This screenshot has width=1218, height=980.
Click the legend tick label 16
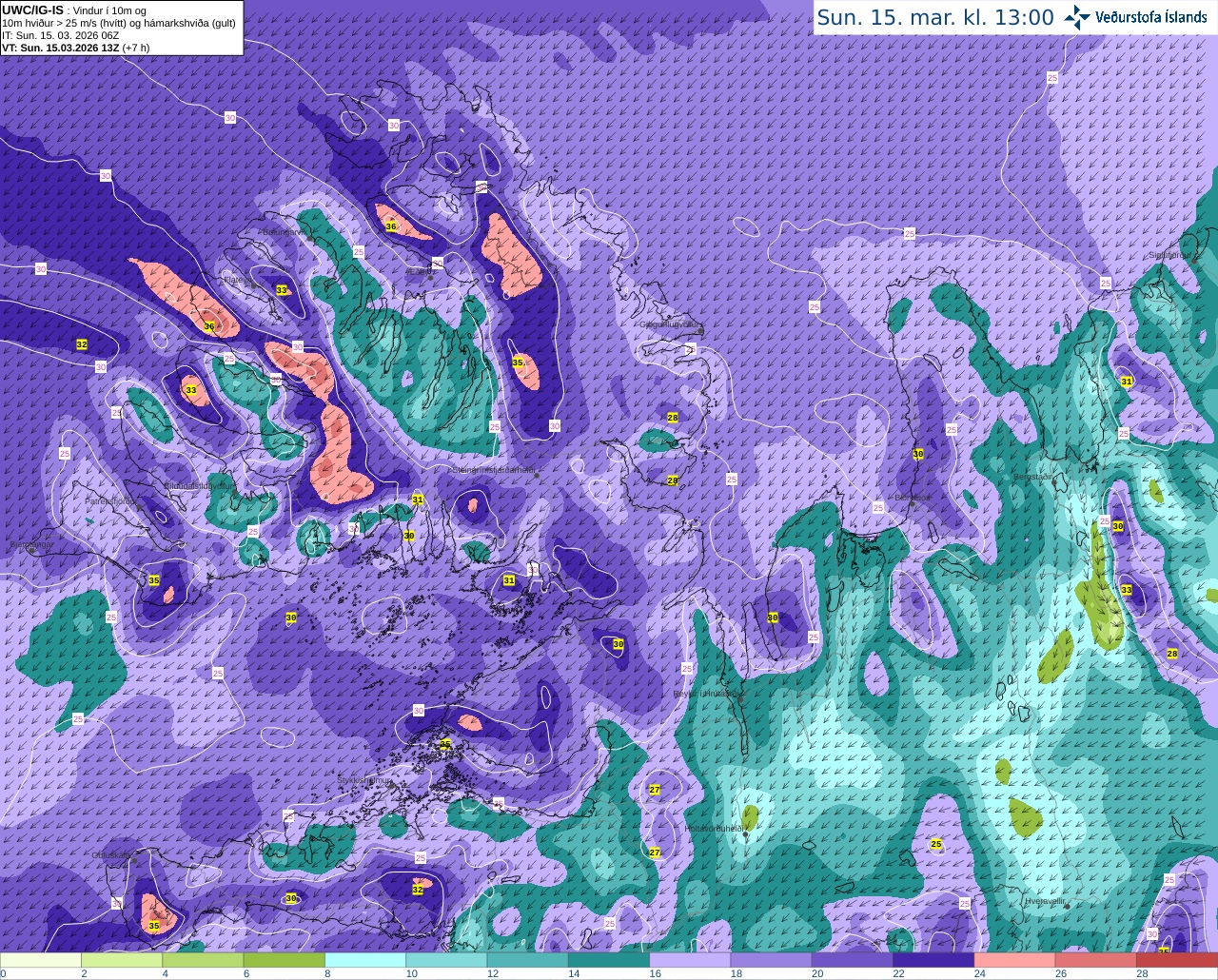[654, 973]
